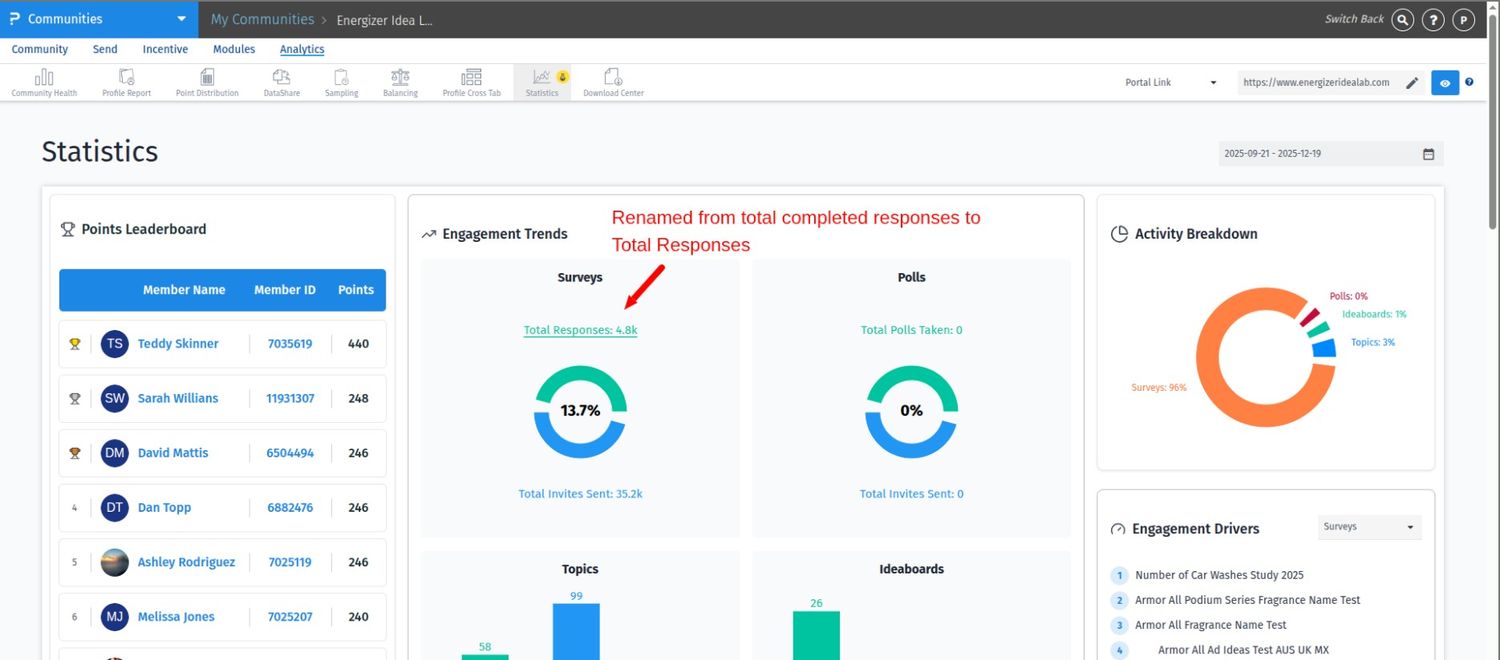Screen dimensions: 1500x660
Task: Open Point Distribution tool
Action: [207, 82]
